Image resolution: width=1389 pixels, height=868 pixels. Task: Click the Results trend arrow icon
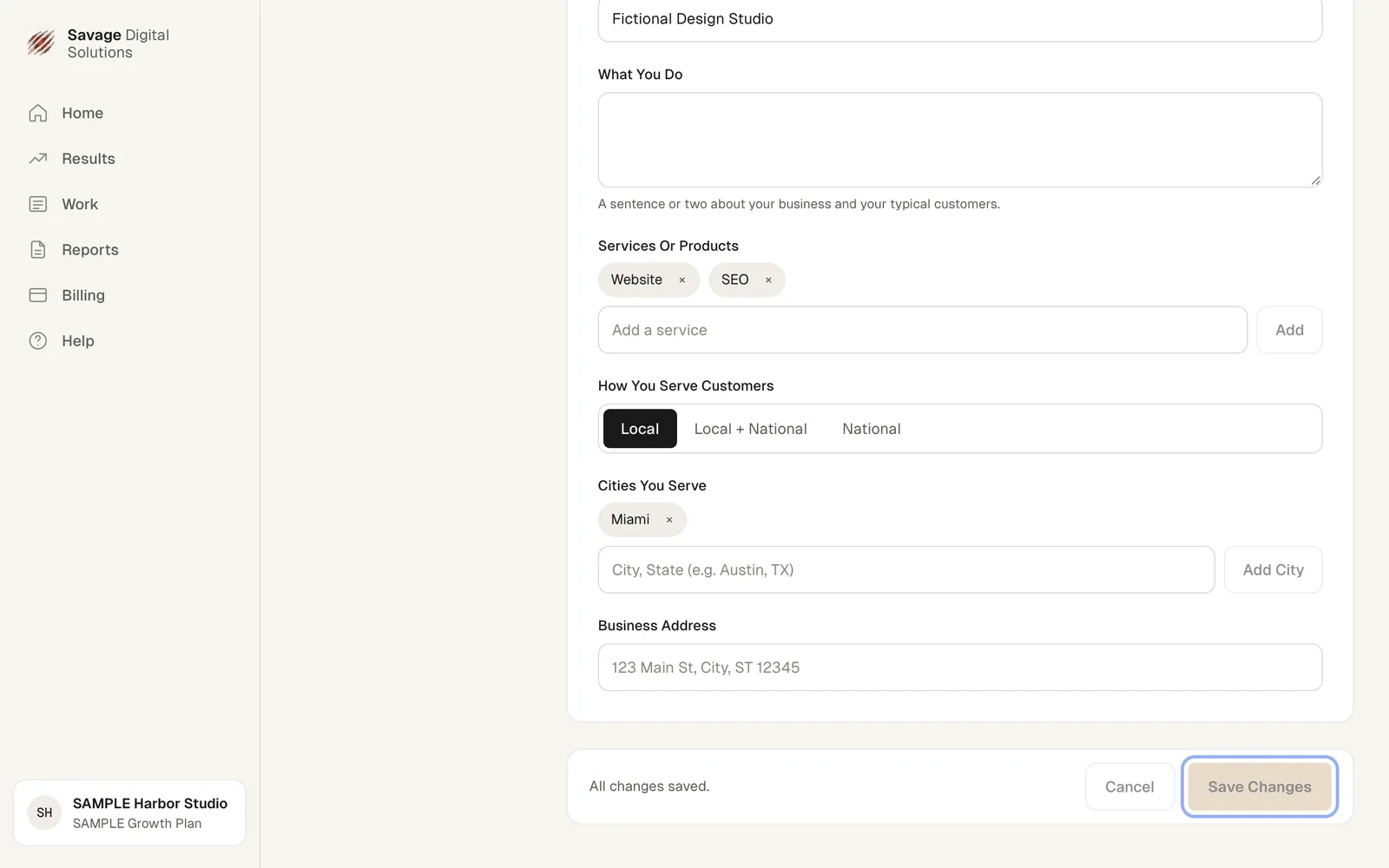(38, 159)
